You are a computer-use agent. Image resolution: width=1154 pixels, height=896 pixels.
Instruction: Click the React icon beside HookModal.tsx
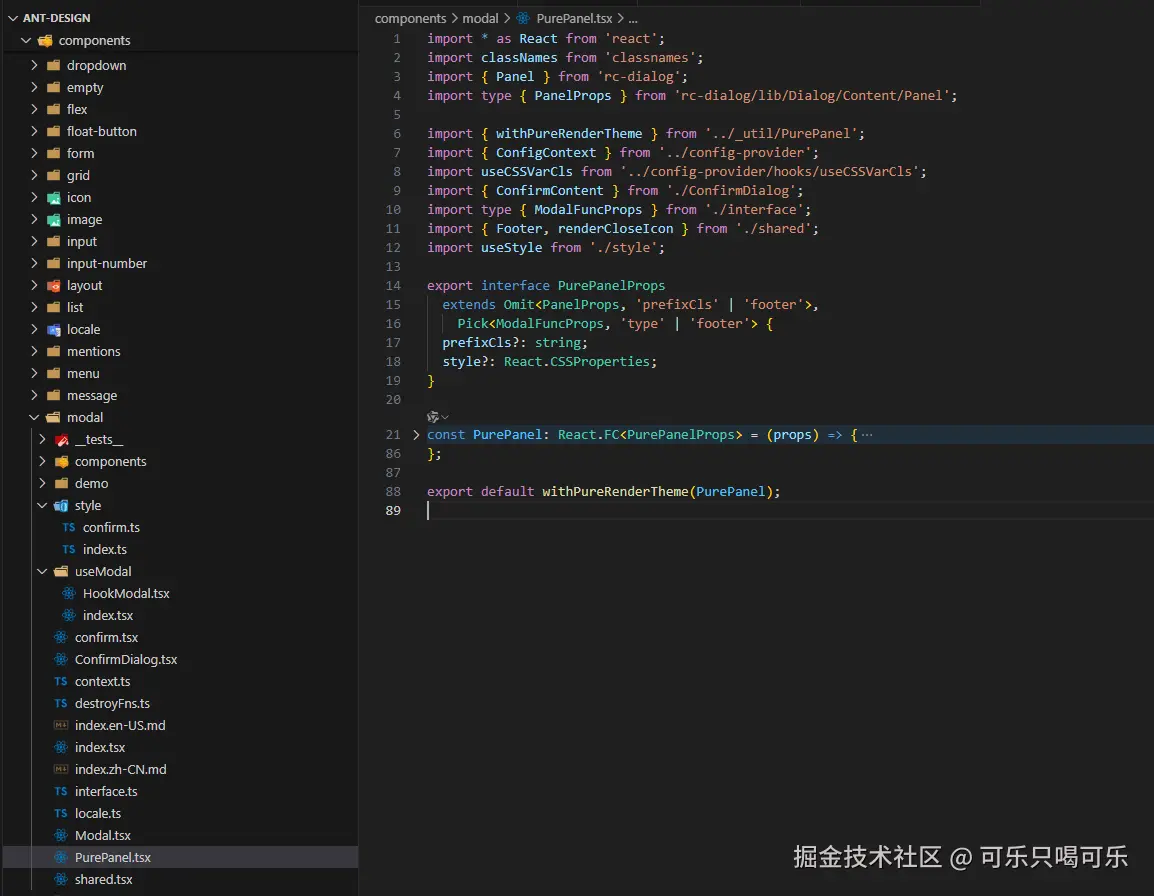69,593
